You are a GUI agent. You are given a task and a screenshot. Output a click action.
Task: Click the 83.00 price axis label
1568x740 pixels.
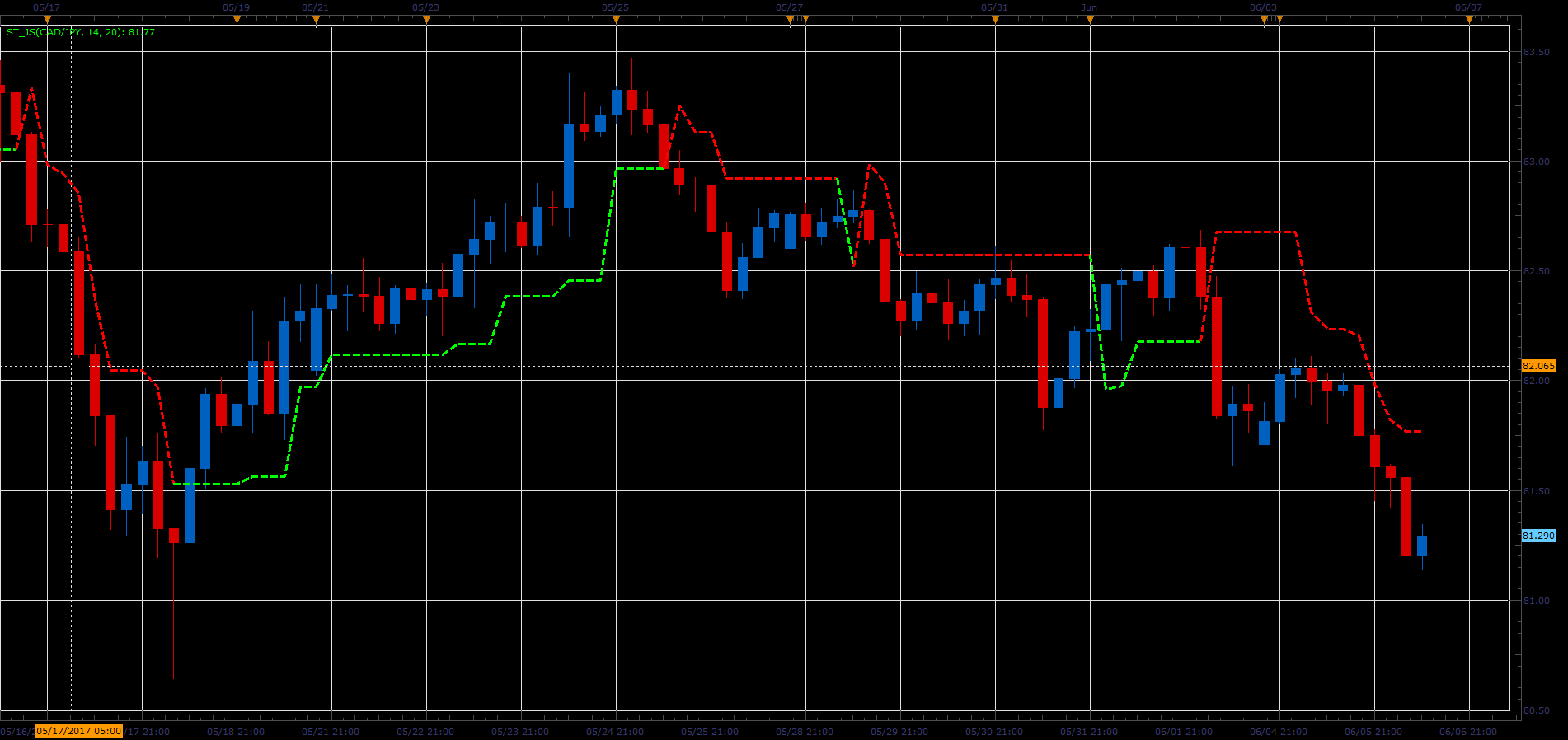(x=1536, y=162)
